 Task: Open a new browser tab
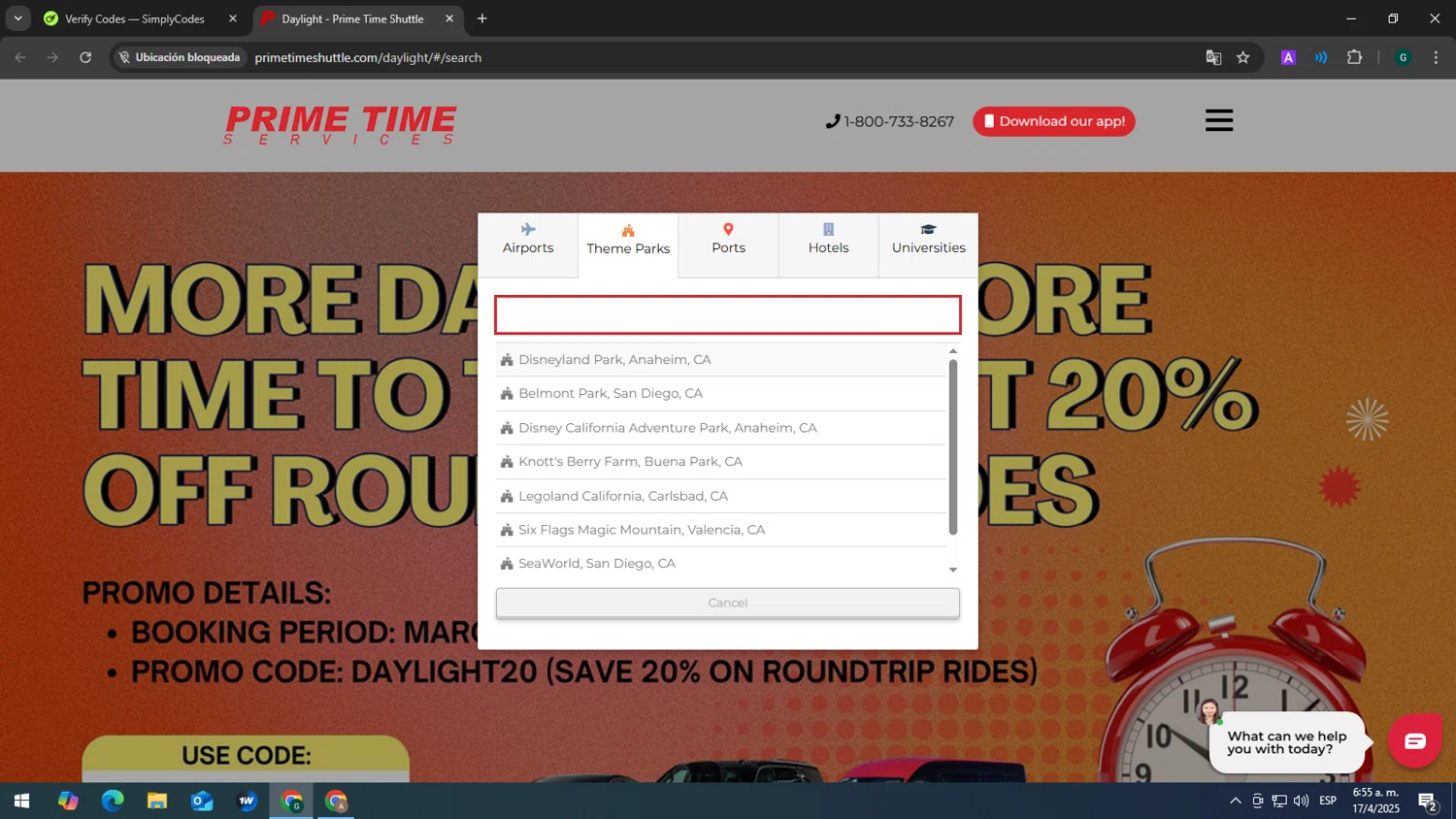point(482,18)
